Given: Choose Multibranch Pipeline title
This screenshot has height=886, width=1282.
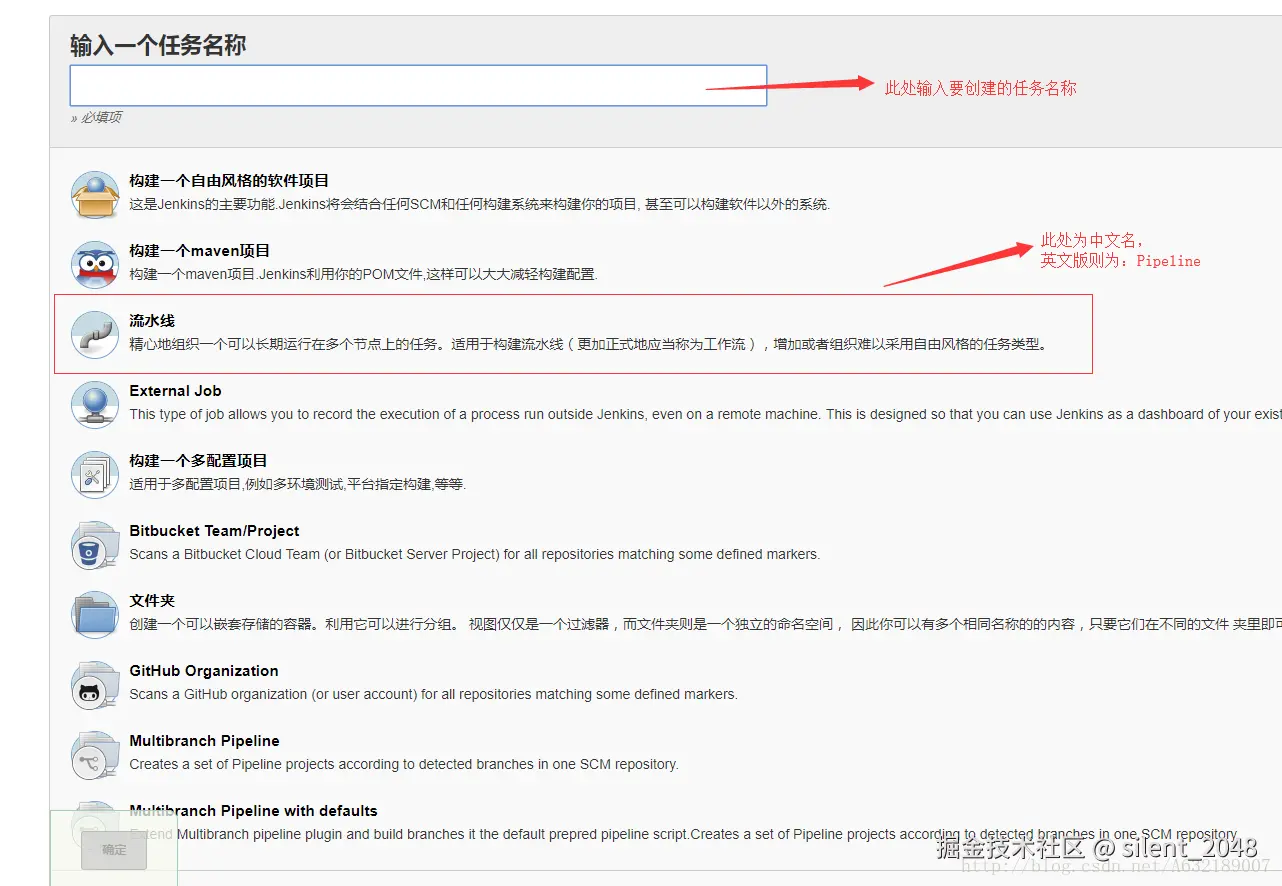Looking at the screenshot, I should 204,741.
